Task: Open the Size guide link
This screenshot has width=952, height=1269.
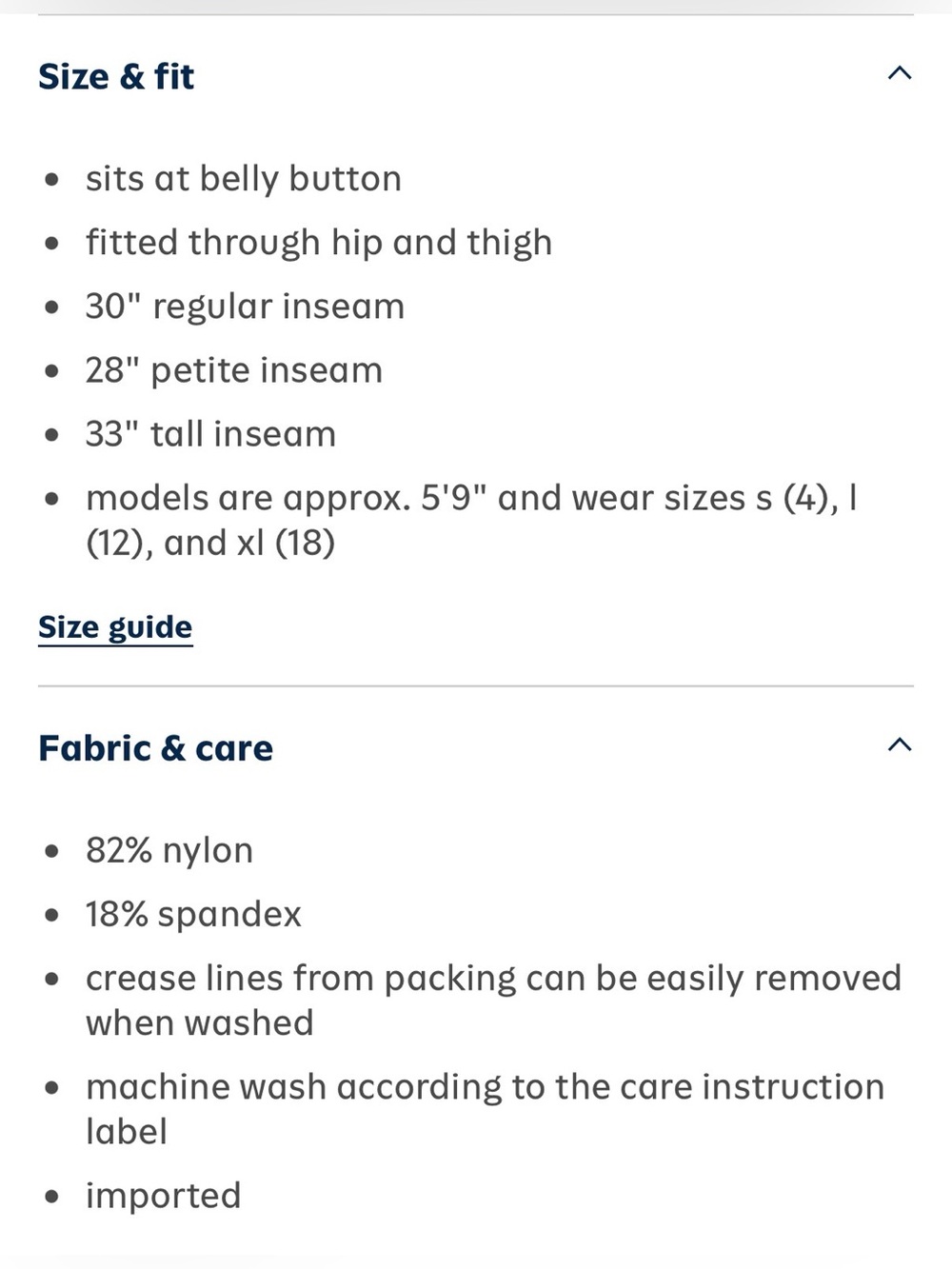Action: click(115, 627)
